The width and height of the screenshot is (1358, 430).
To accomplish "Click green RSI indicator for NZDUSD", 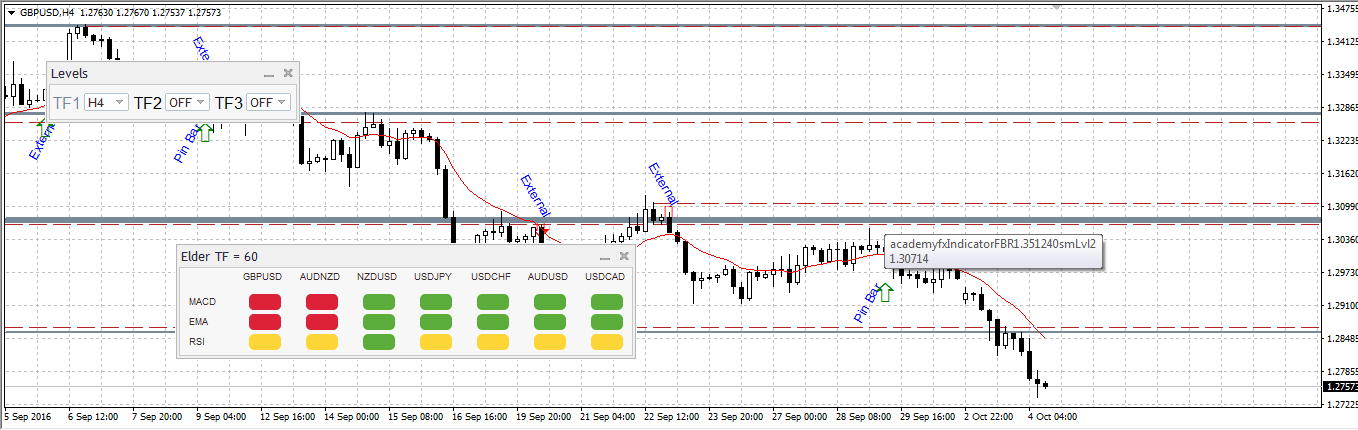I will pyautogui.click(x=377, y=342).
